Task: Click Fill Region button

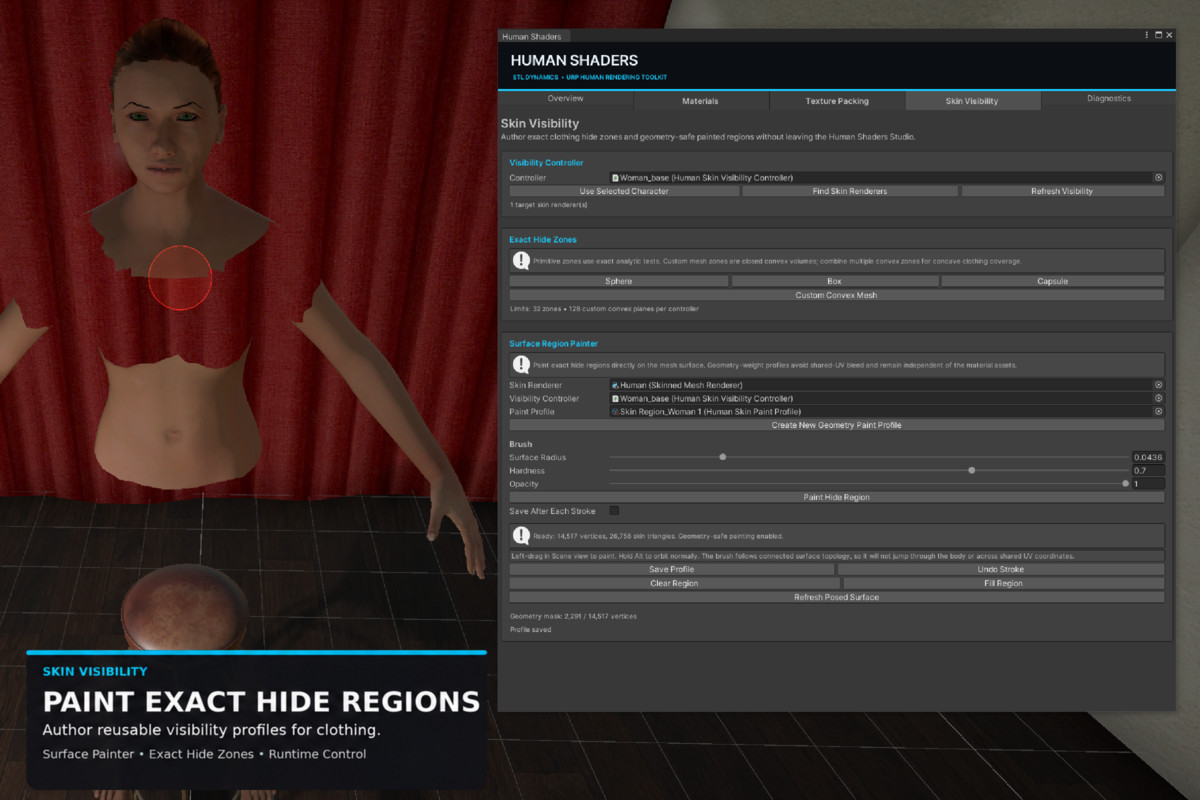Action: pyautogui.click(x=1003, y=583)
